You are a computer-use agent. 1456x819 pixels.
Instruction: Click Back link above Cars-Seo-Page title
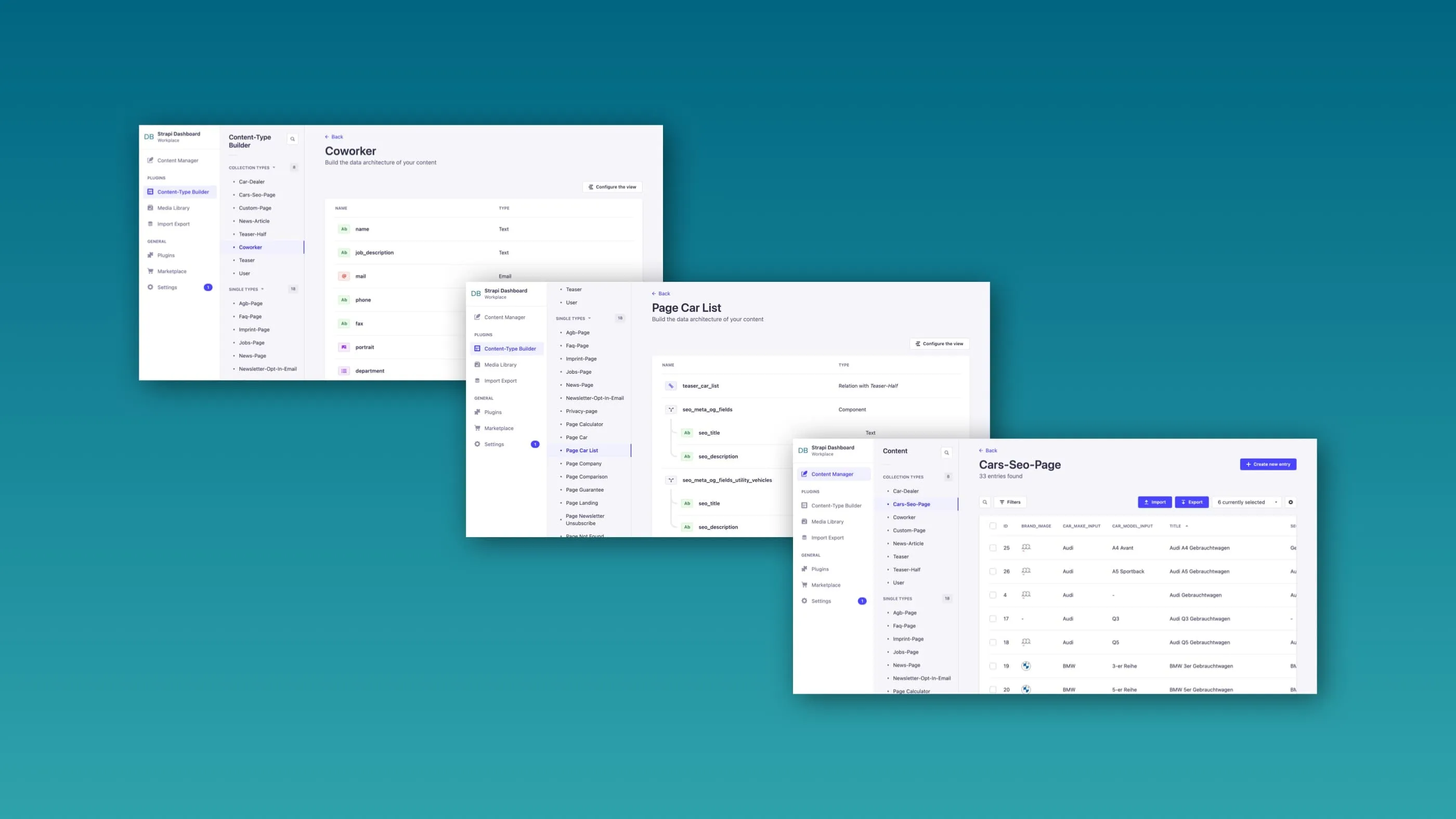(x=988, y=450)
